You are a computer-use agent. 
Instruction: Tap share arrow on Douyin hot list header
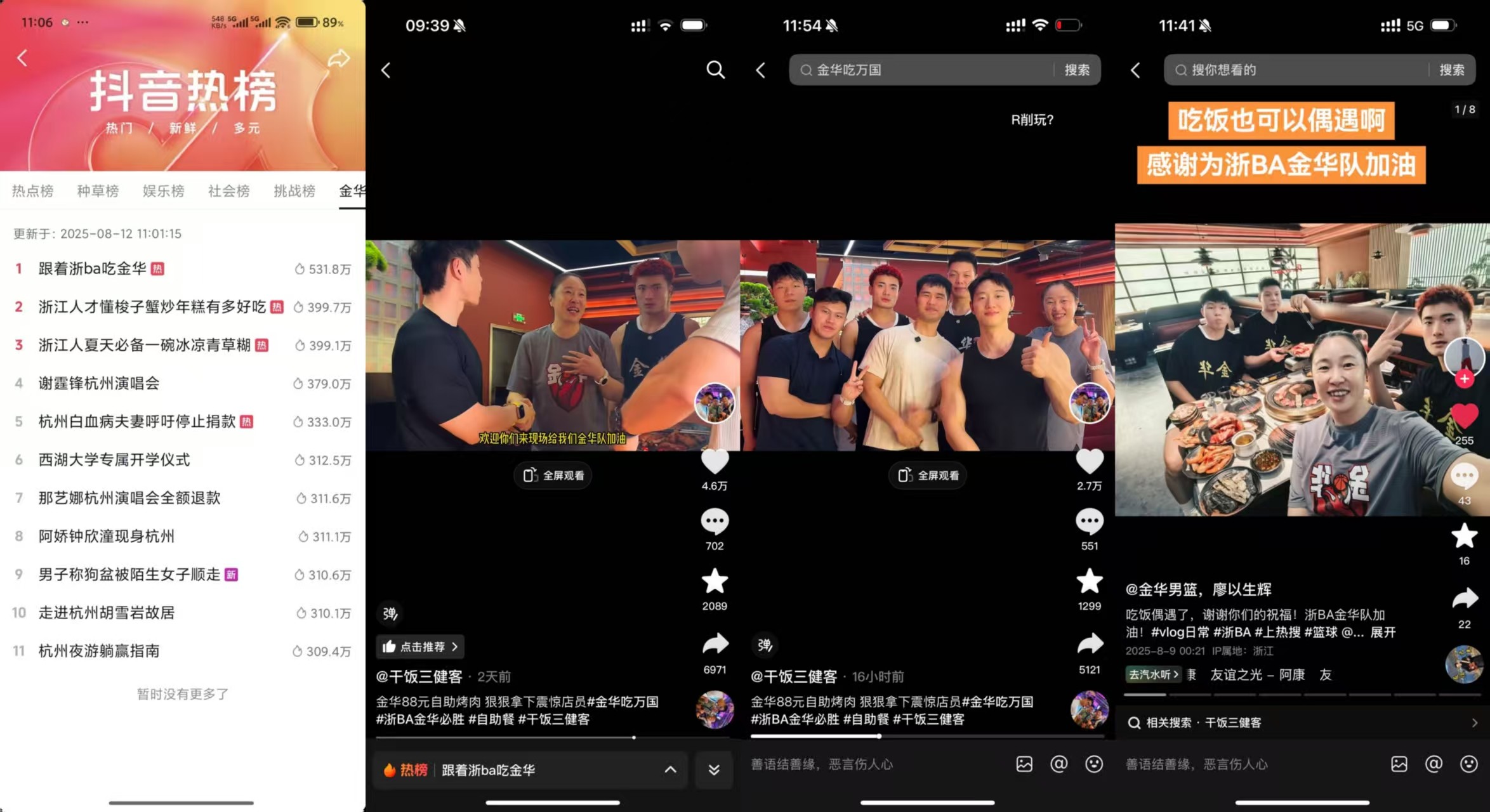pos(339,58)
